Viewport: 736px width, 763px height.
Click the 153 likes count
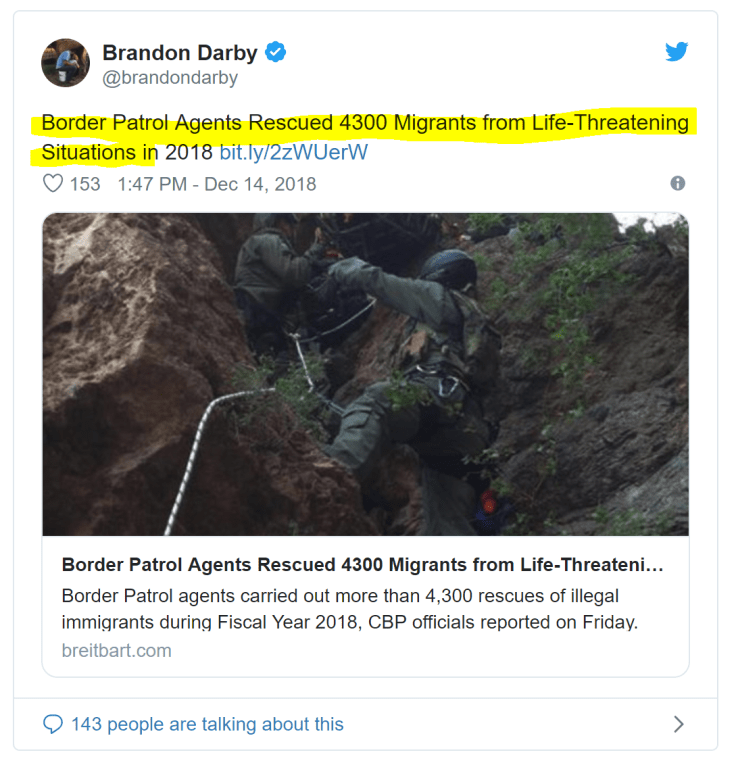[85, 184]
